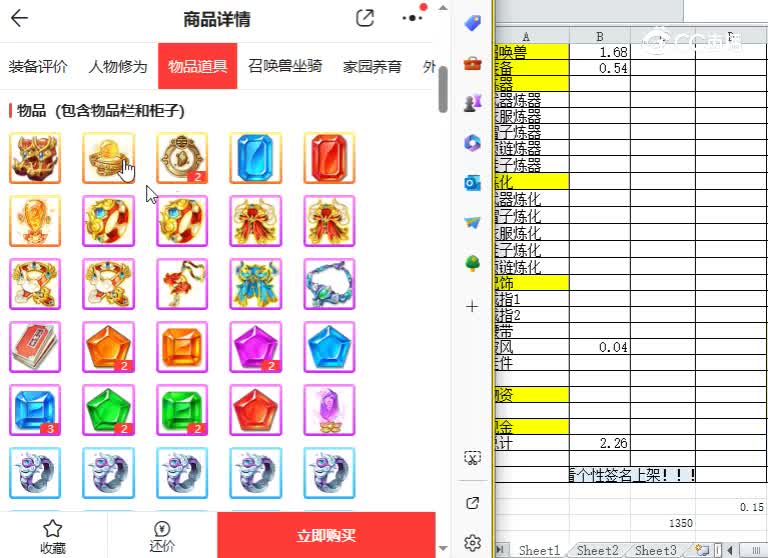
Task: Select the blue pentagon gem
Action: 329,347
